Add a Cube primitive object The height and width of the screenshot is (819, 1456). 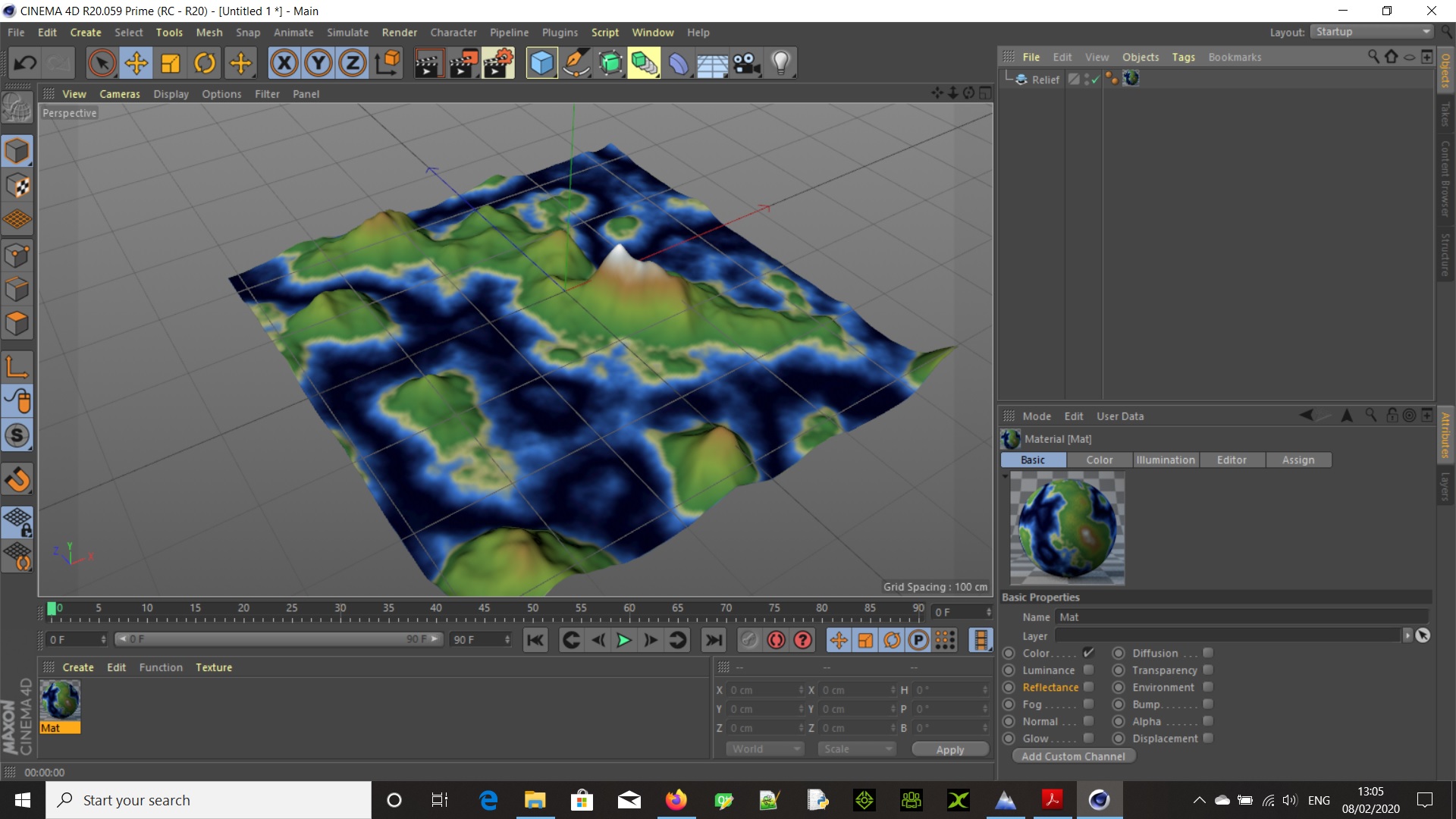(541, 63)
